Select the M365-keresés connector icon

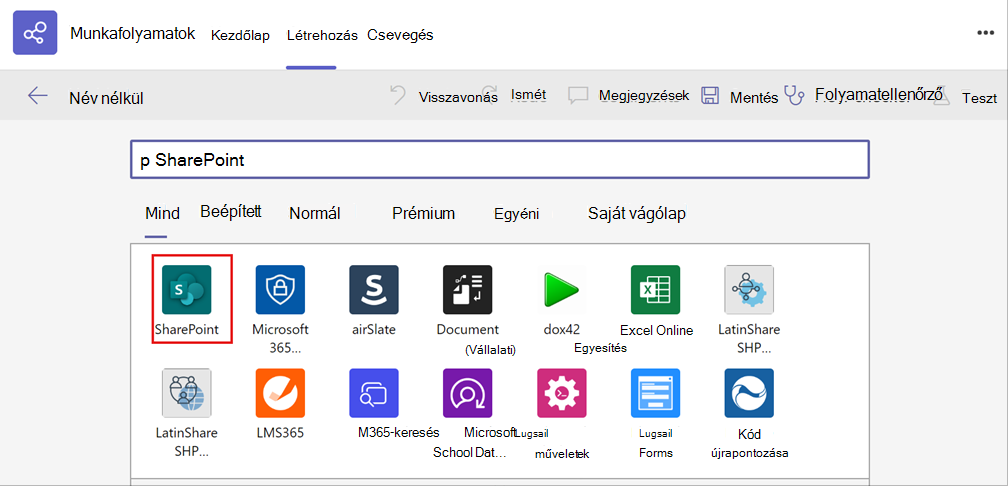click(374, 393)
